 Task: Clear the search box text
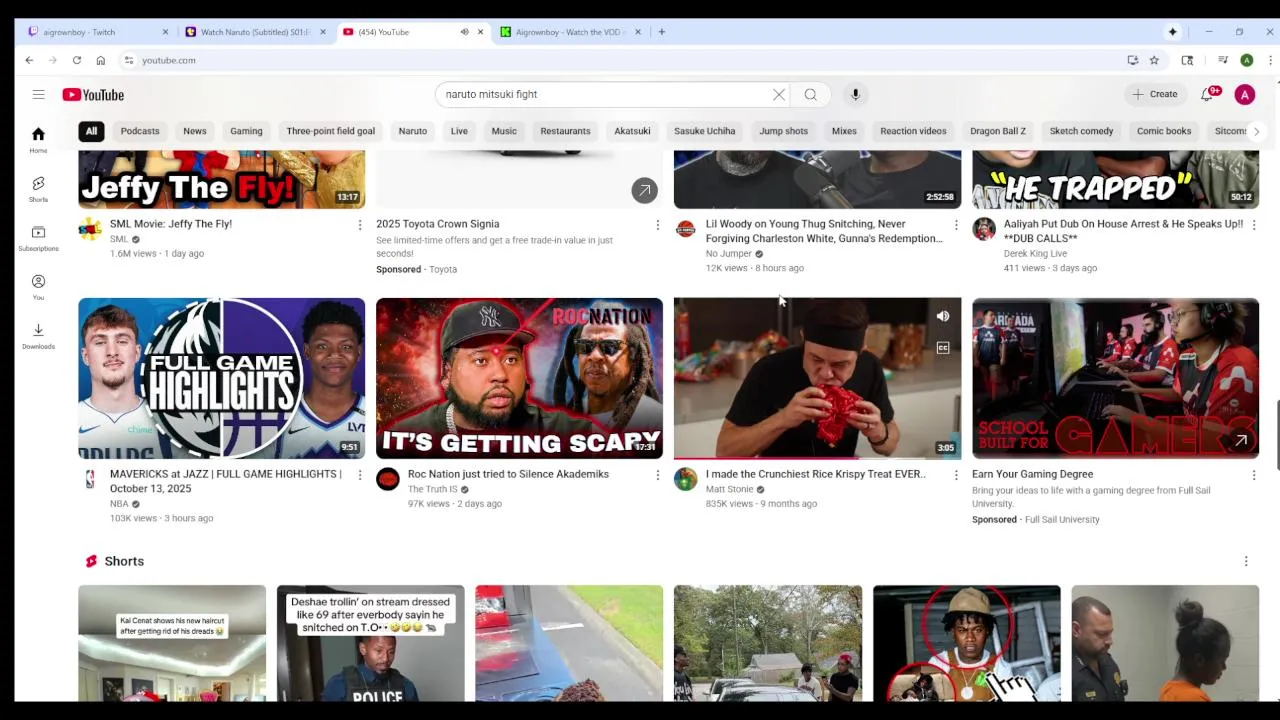click(x=779, y=94)
